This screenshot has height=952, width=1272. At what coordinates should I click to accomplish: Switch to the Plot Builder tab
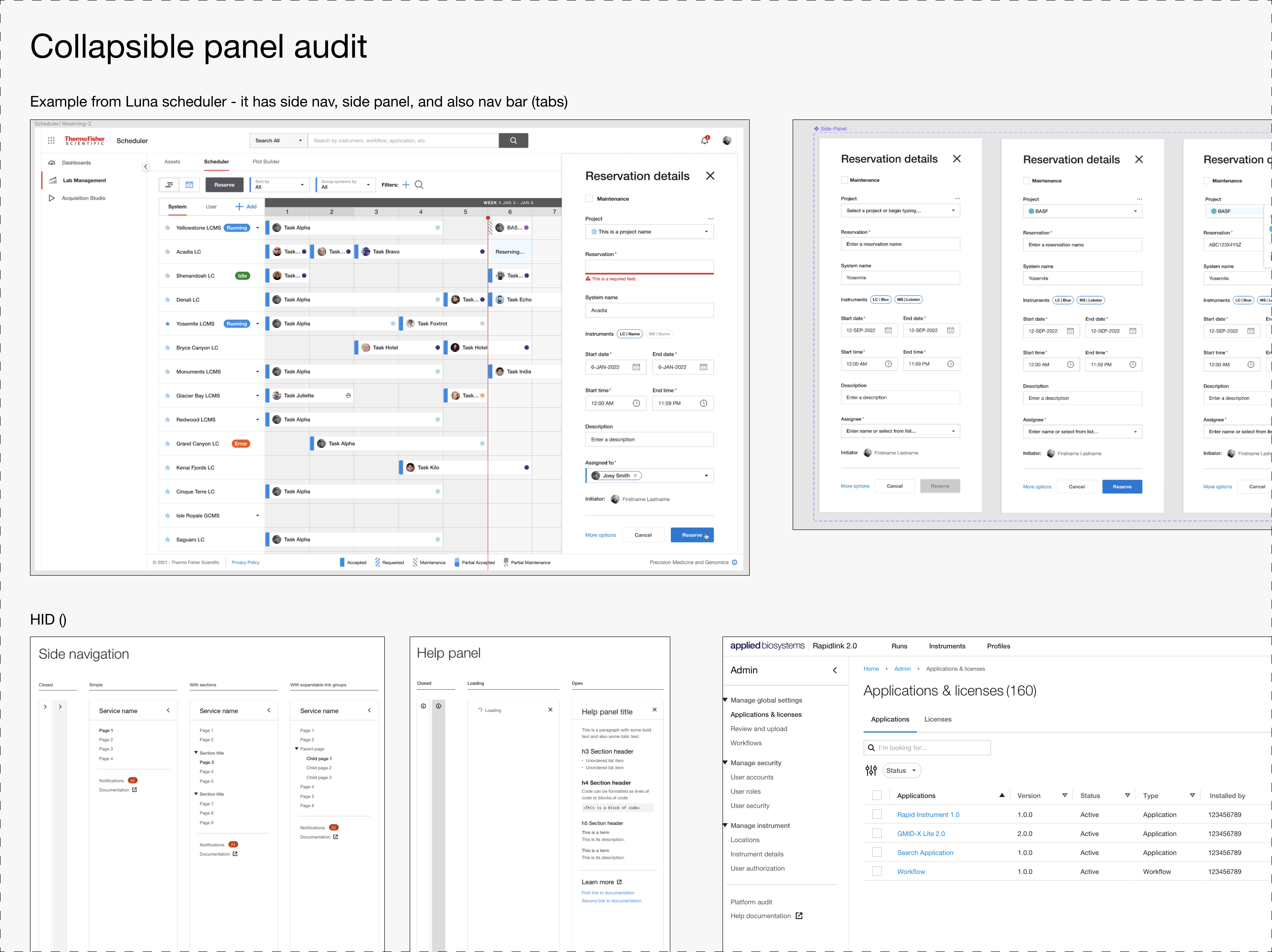click(266, 161)
